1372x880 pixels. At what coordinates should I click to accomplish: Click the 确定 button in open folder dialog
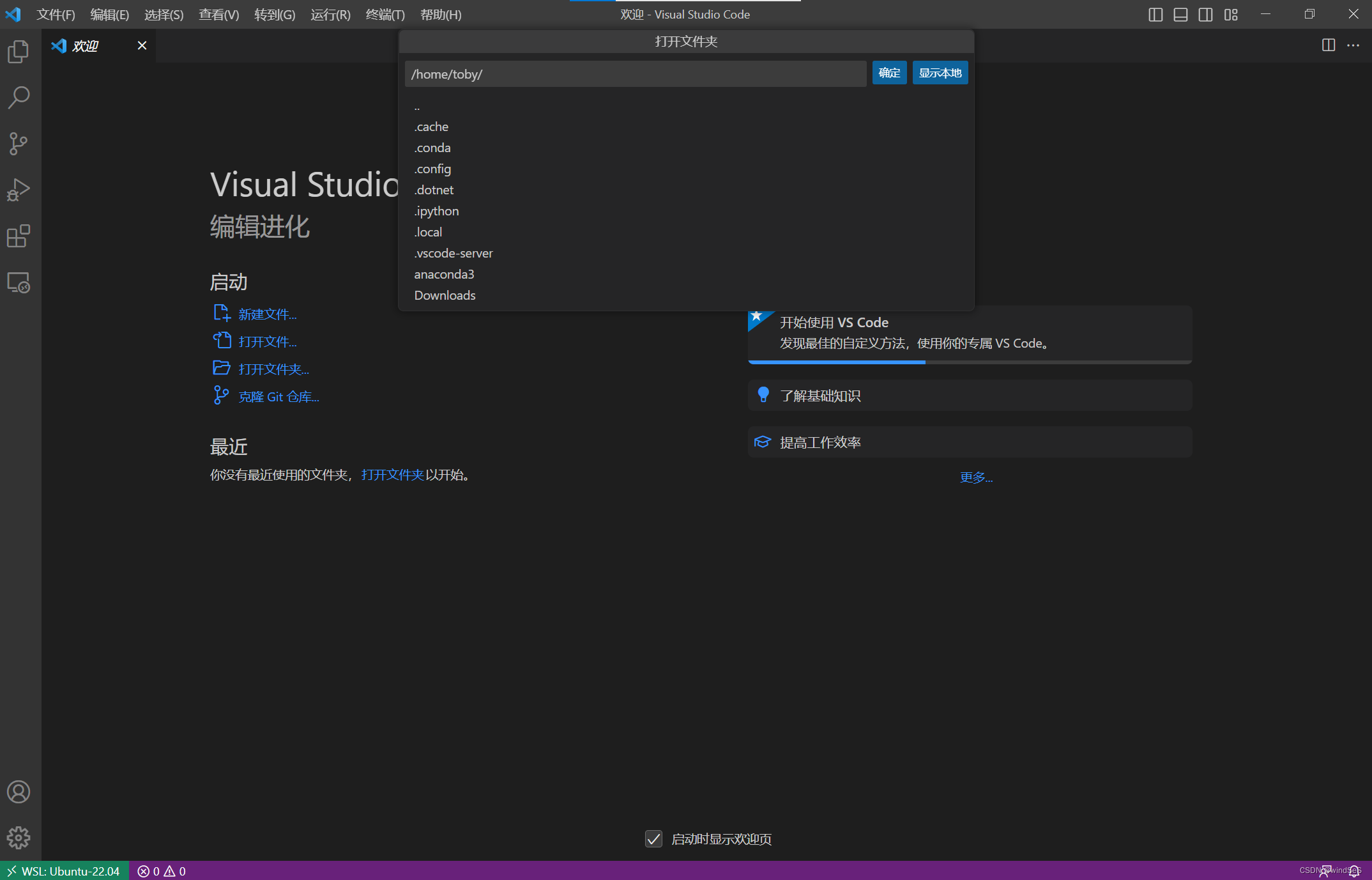pos(889,73)
